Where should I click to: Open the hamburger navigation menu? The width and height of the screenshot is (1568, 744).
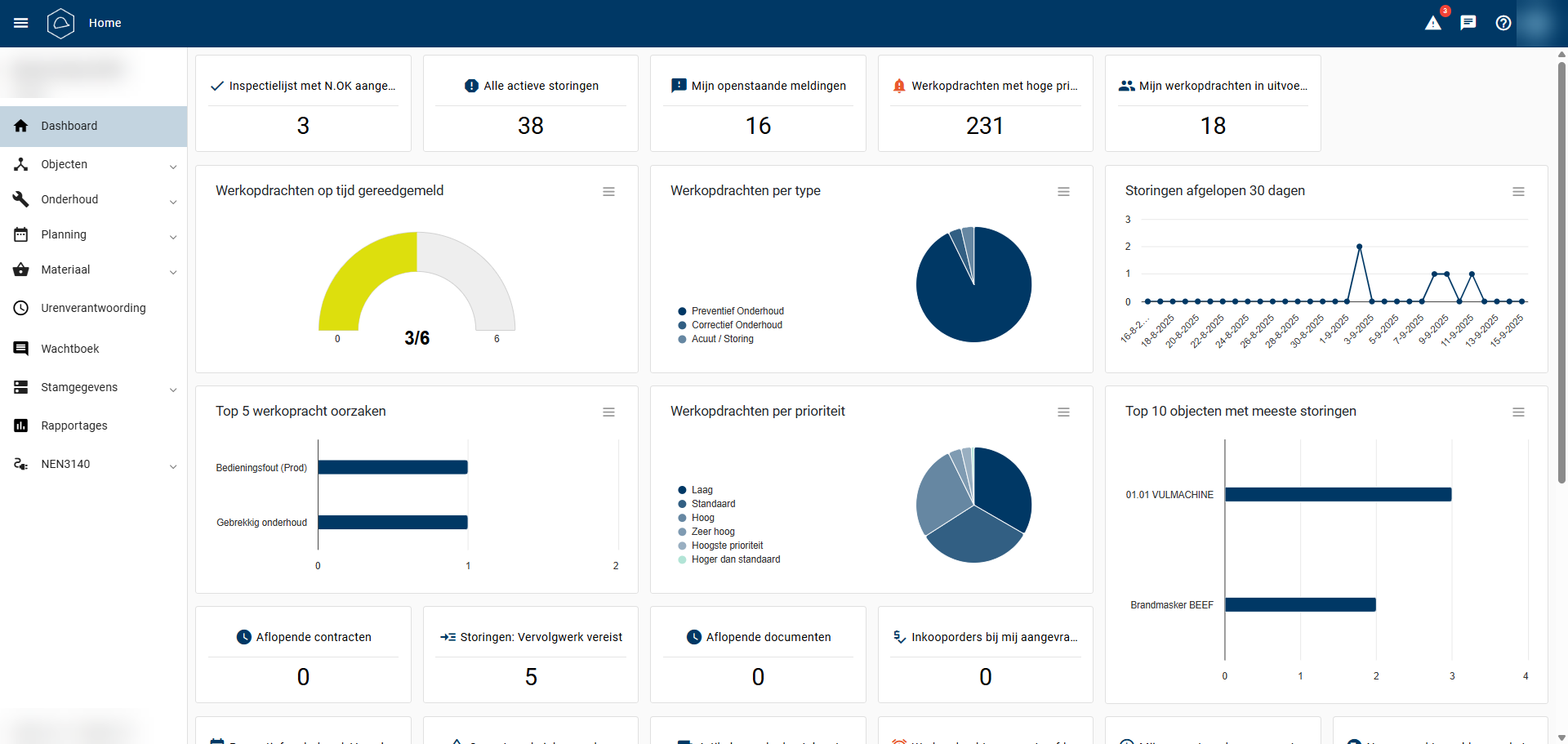click(21, 23)
